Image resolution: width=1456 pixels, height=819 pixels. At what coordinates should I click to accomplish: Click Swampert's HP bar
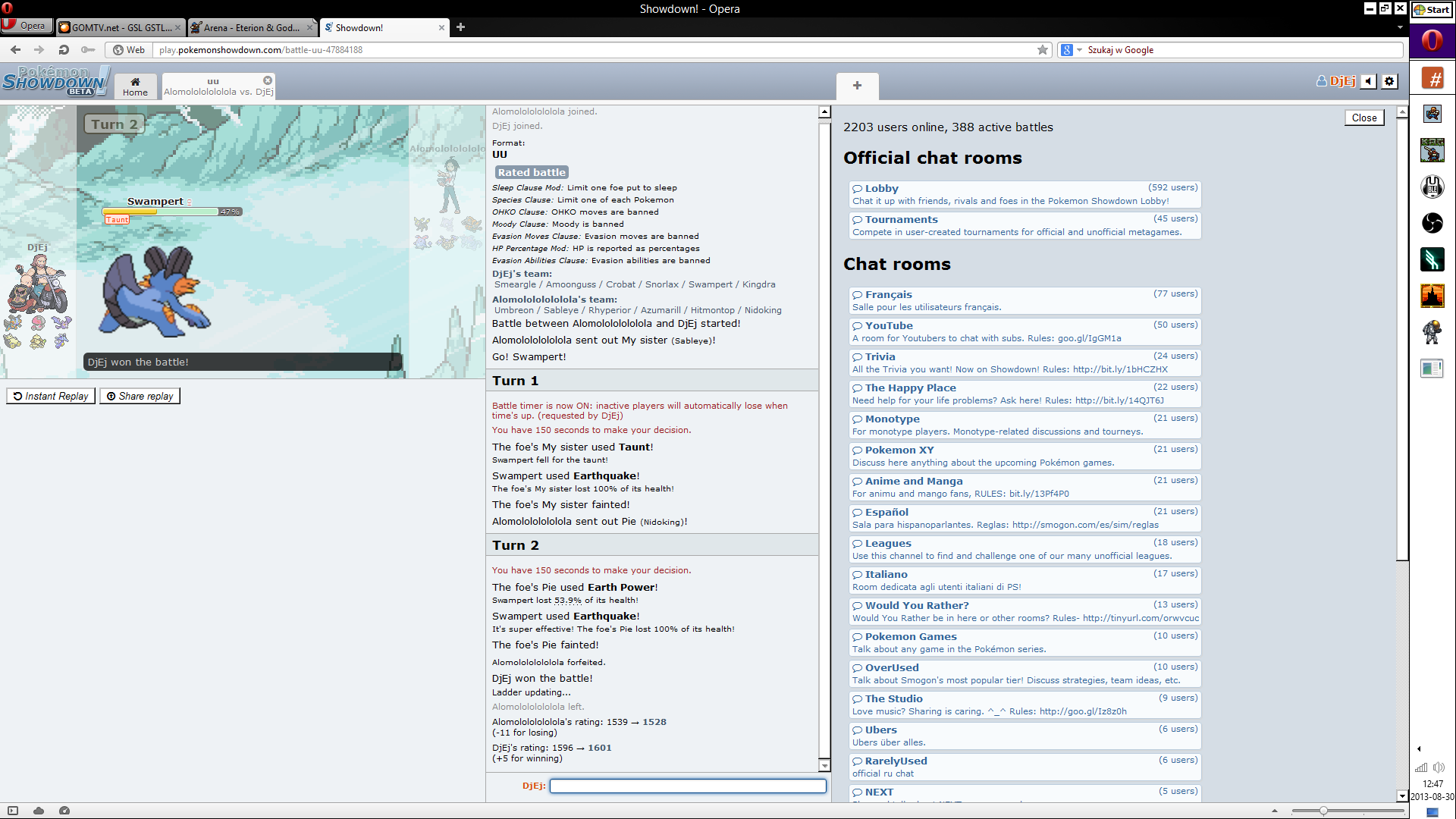[172, 212]
